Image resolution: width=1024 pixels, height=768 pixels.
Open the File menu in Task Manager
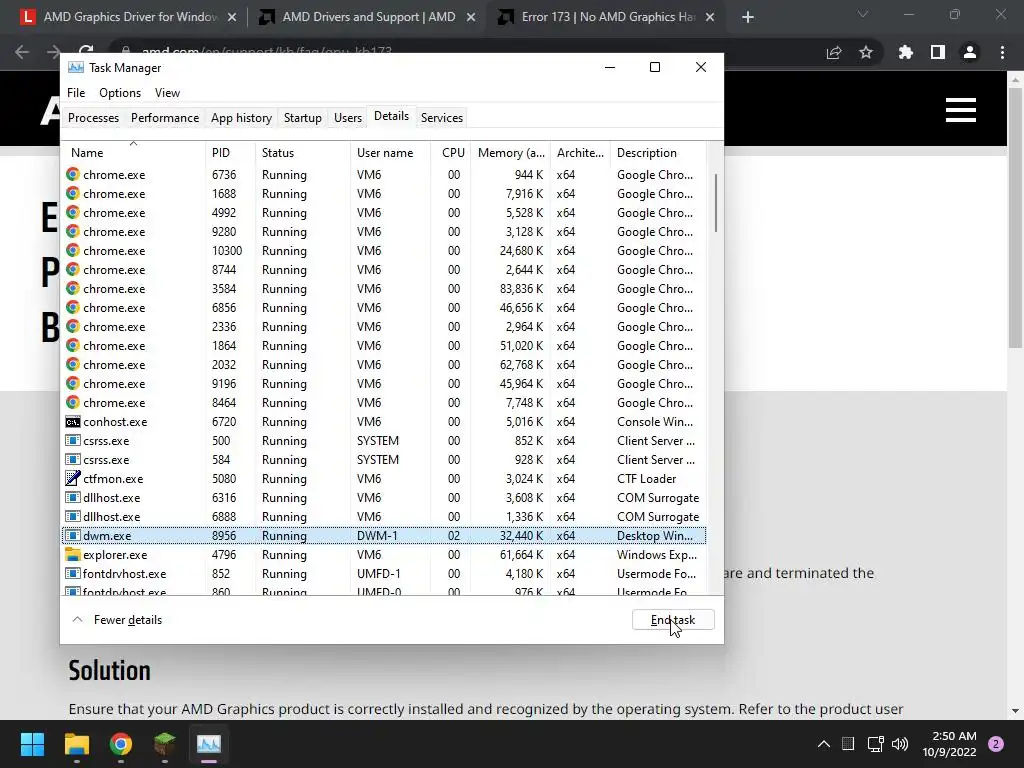click(76, 93)
